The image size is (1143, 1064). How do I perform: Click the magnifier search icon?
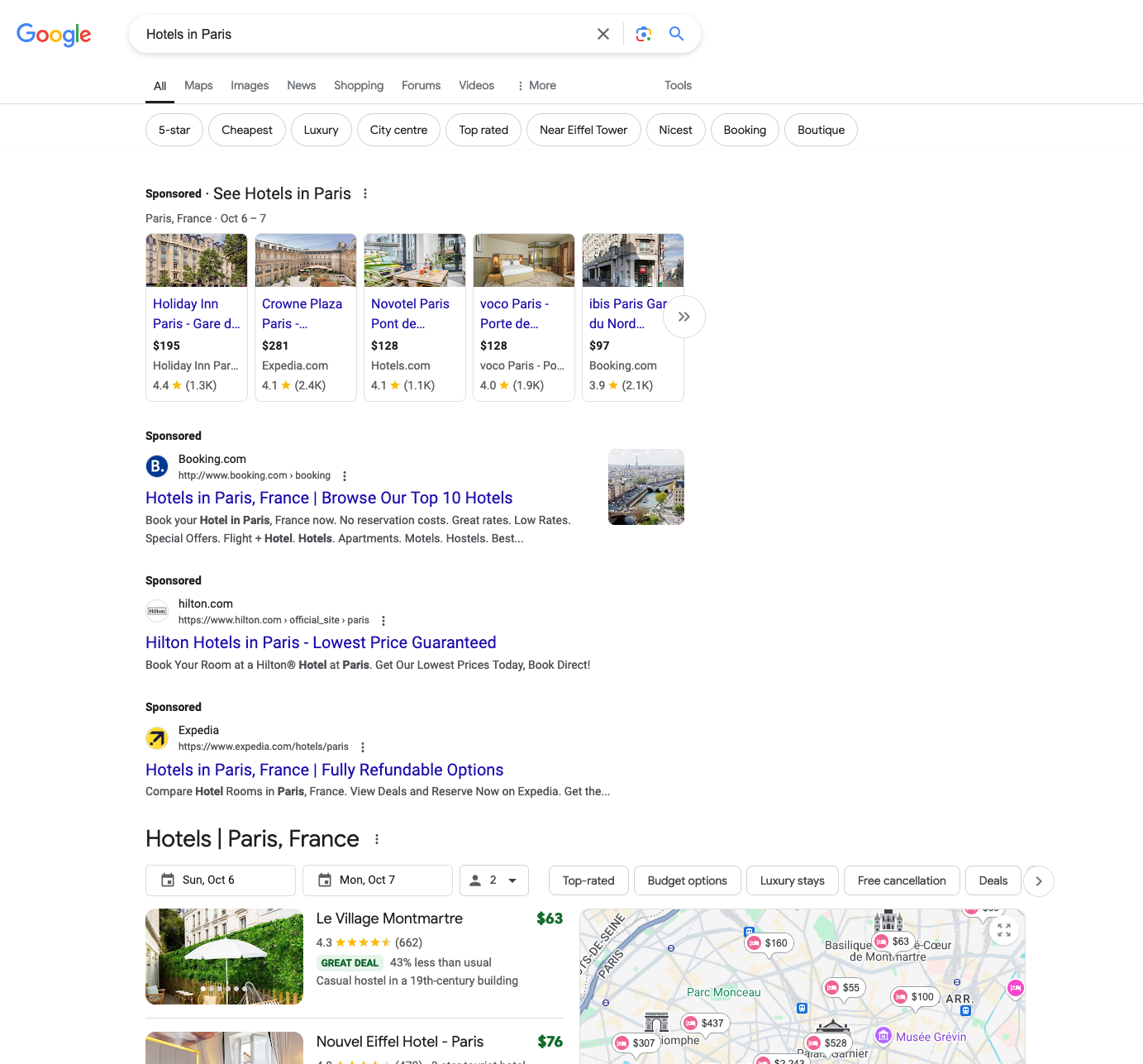676,34
